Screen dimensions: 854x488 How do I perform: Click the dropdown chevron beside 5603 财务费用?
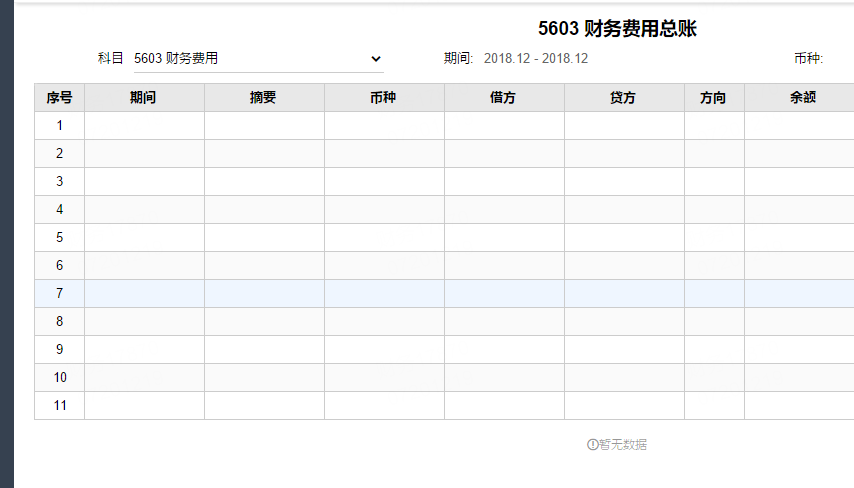click(376, 59)
